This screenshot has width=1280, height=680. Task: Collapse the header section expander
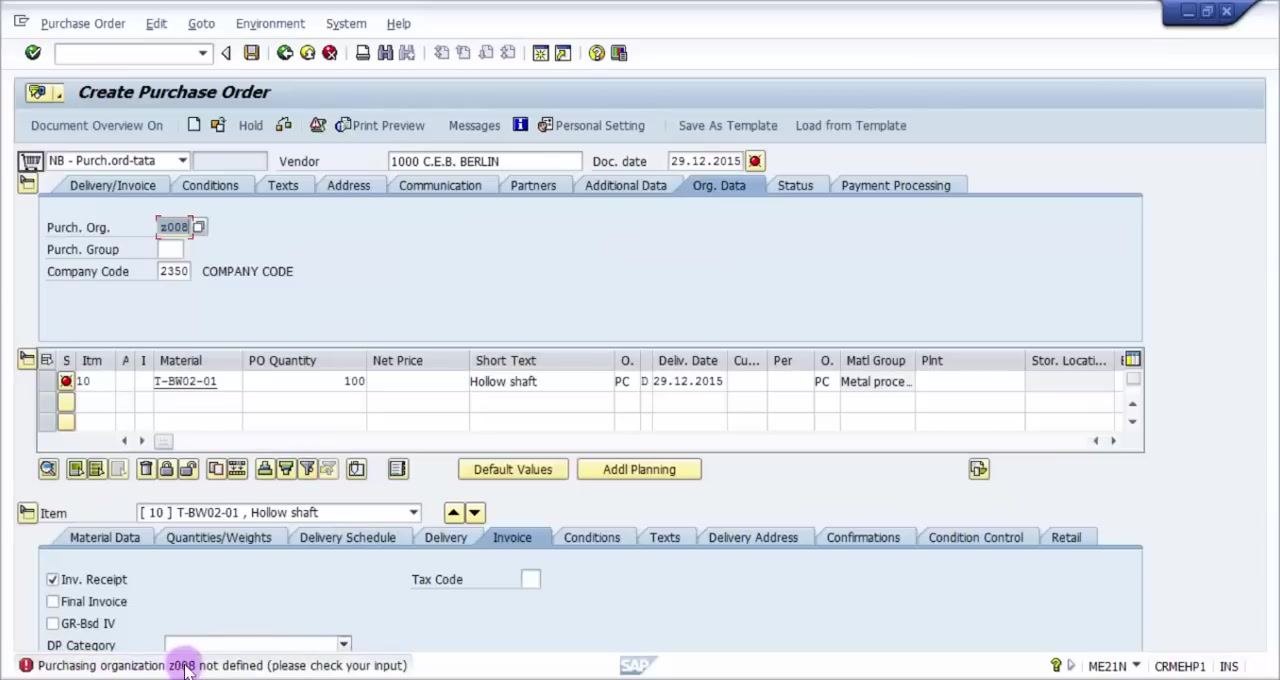pyautogui.click(x=27, y=183)
